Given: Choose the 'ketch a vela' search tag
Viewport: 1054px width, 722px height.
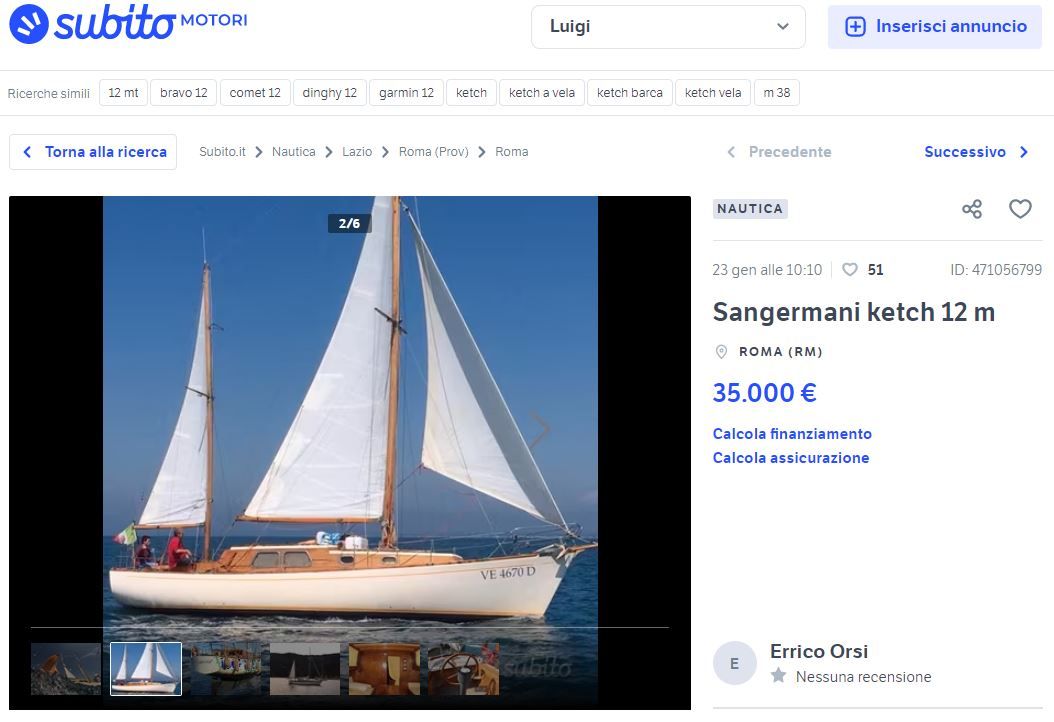Looking at the screenshot, I should [542, 93].
